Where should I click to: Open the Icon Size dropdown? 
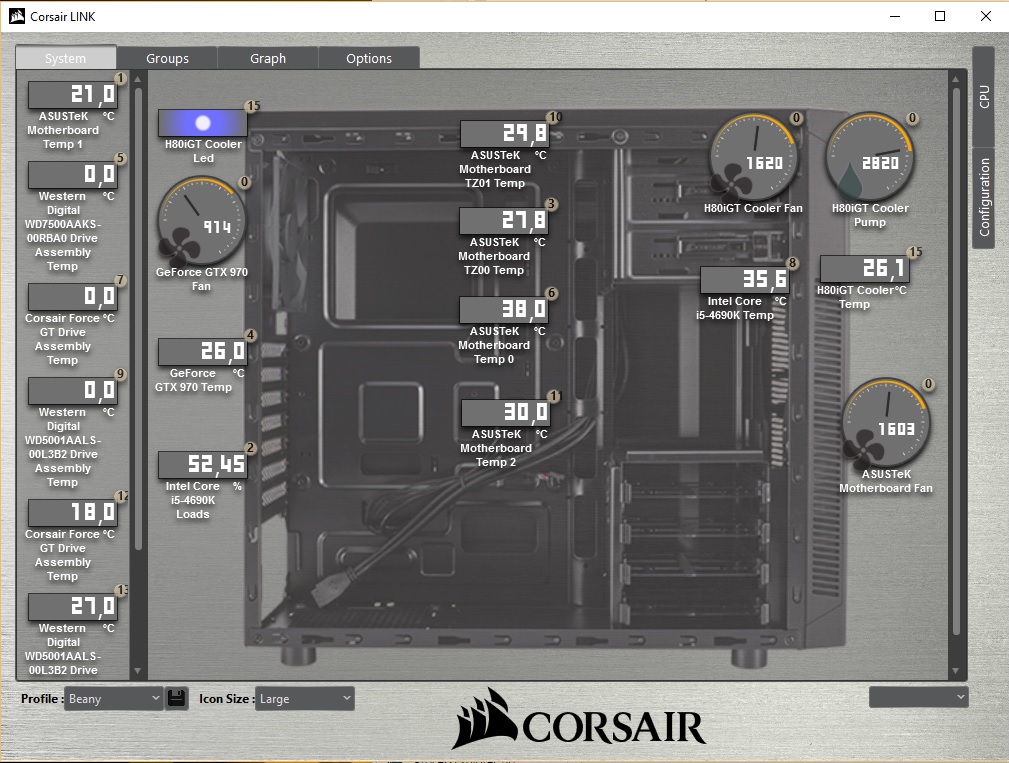click(x=304, y=698)
